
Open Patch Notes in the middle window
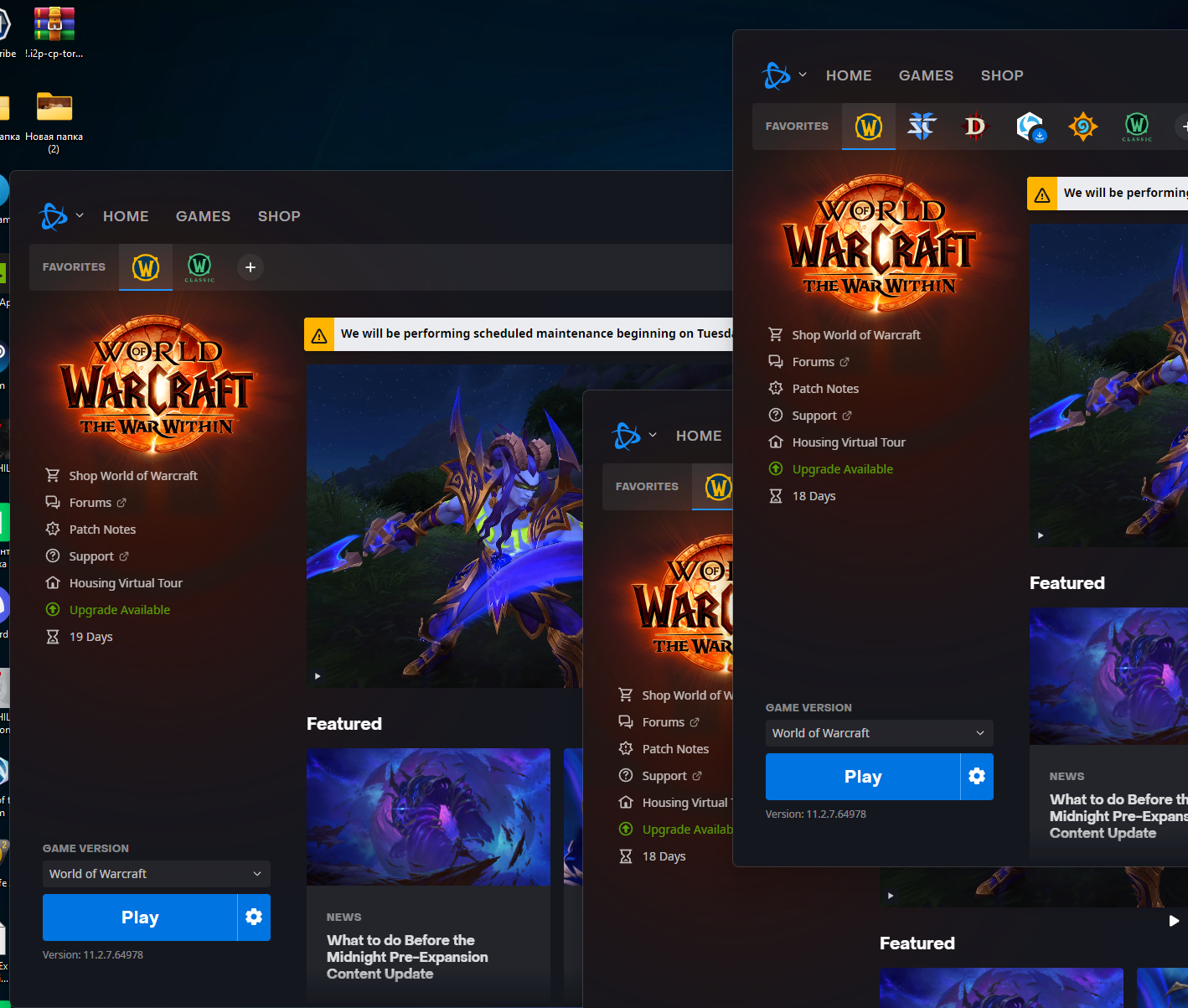point(664,749)
